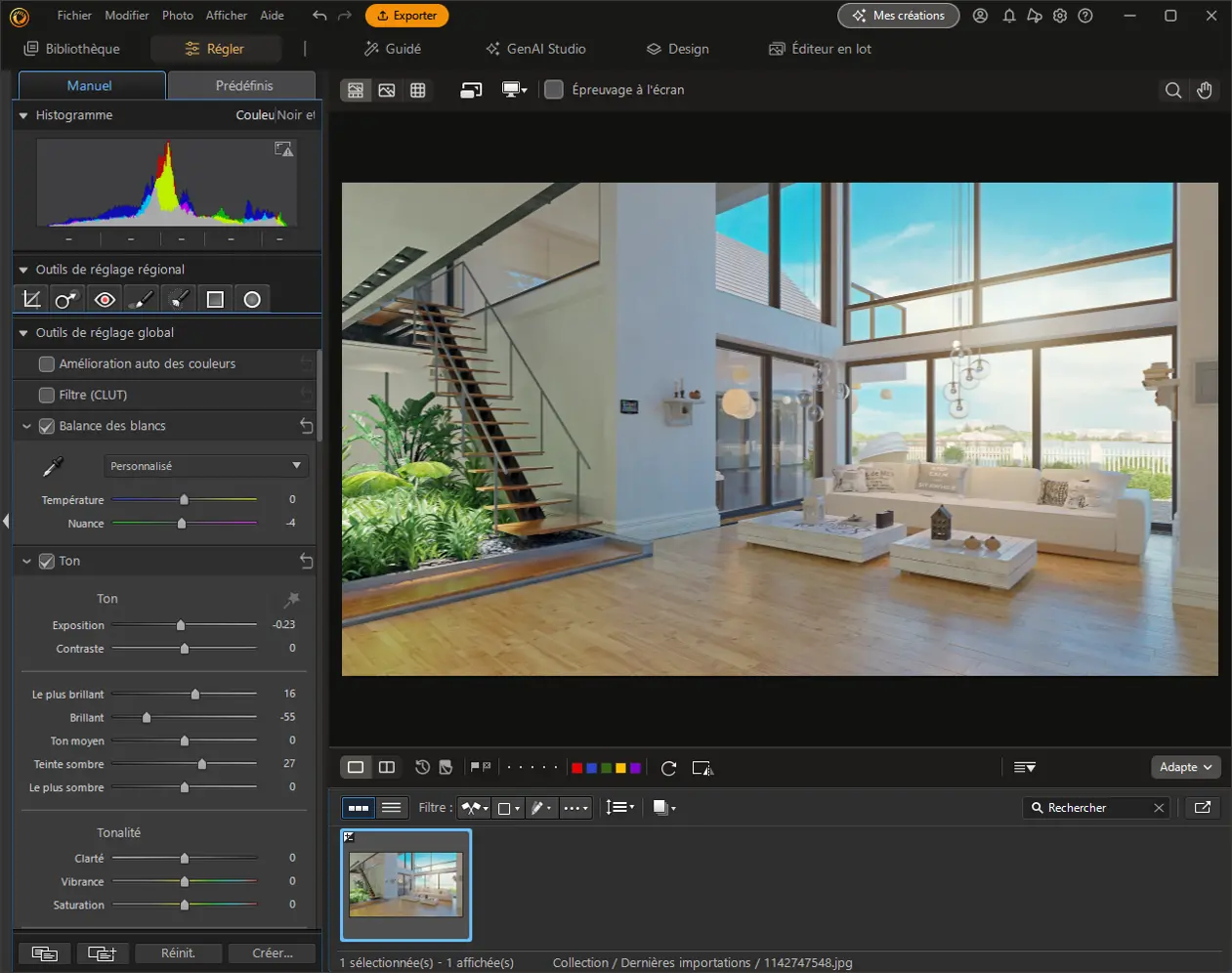Pick the white balance eyedropper

click(x=53, y=466)
